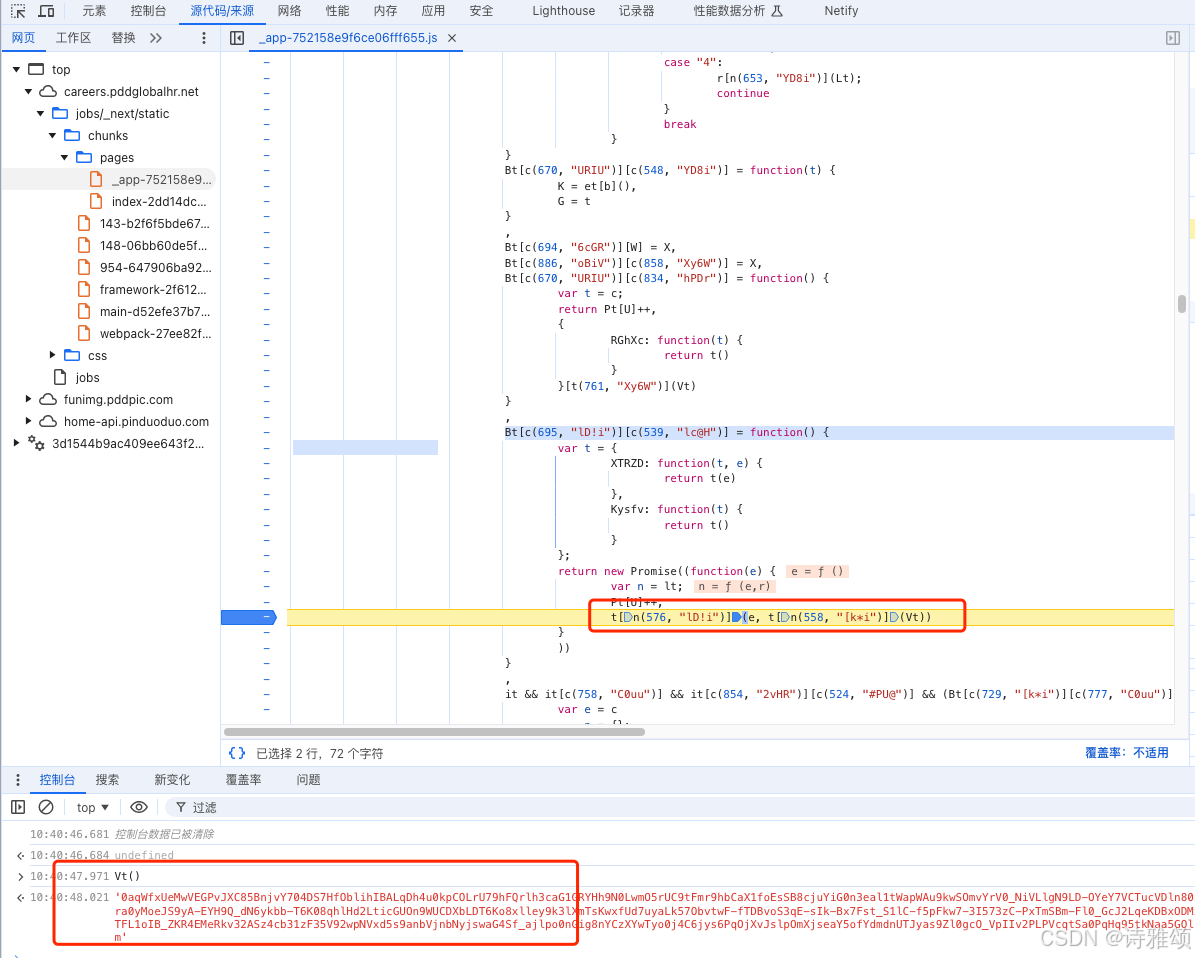Click the active breakpoint marker in gutter

pyautogui.click(x=248, y=617)
